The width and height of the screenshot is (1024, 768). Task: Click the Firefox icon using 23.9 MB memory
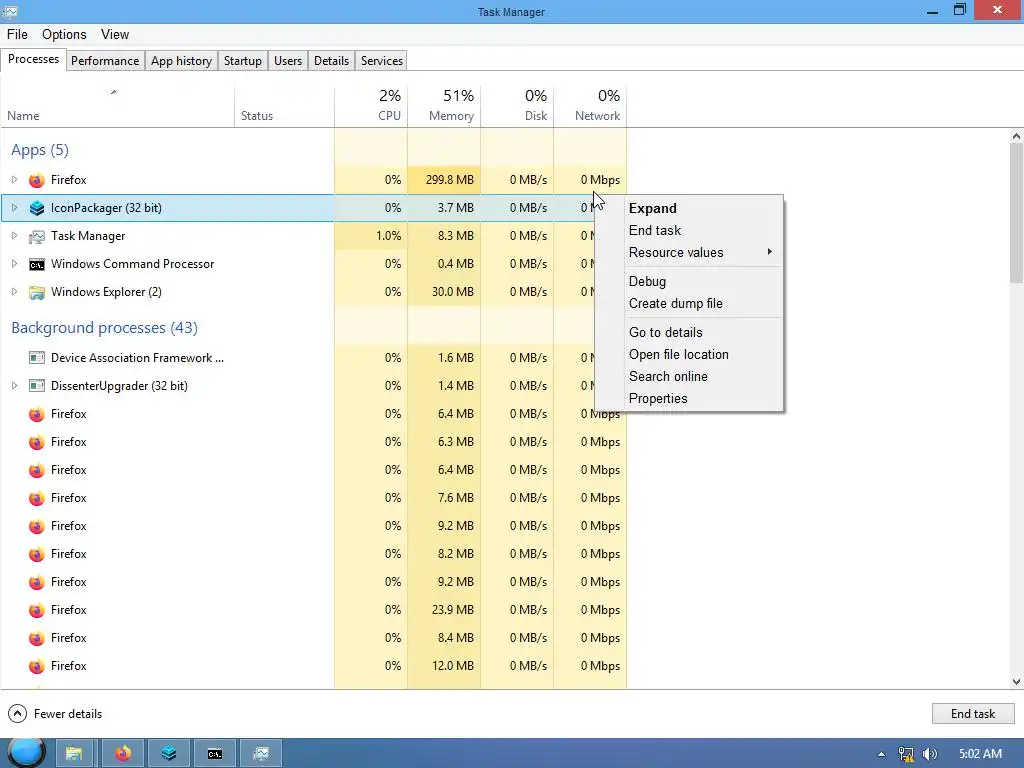(x=37, y=610)
